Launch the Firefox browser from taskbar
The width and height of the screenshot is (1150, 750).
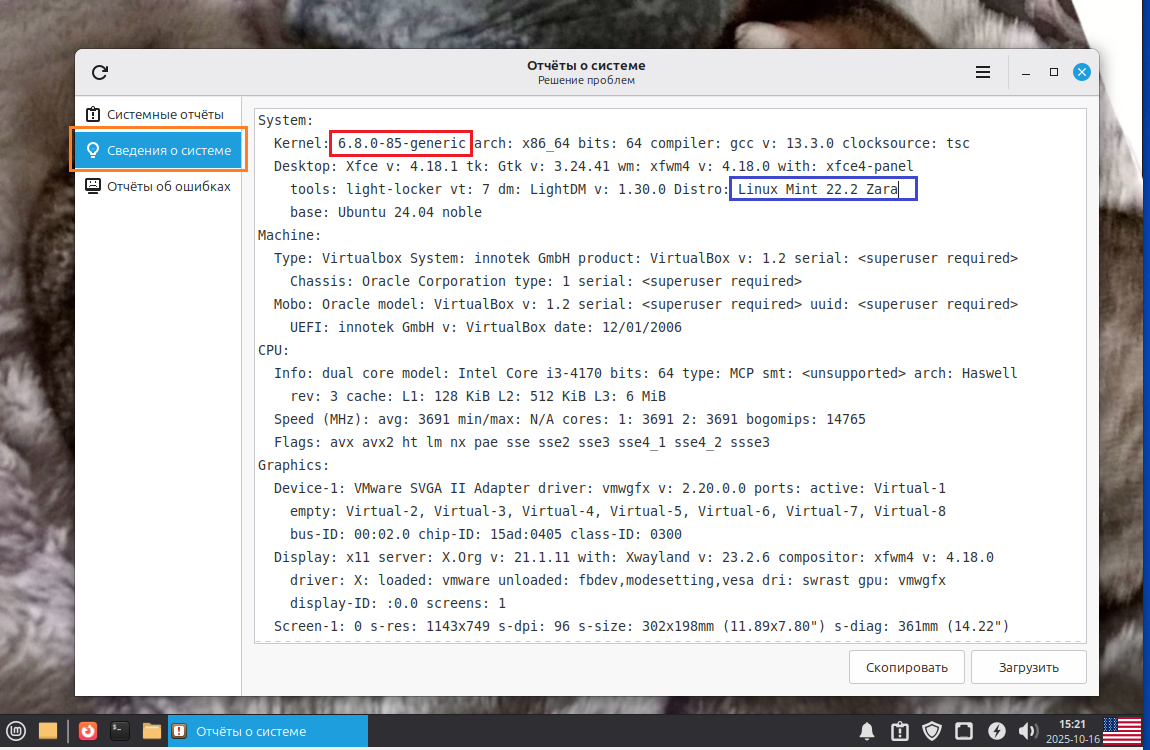(88, 731)
